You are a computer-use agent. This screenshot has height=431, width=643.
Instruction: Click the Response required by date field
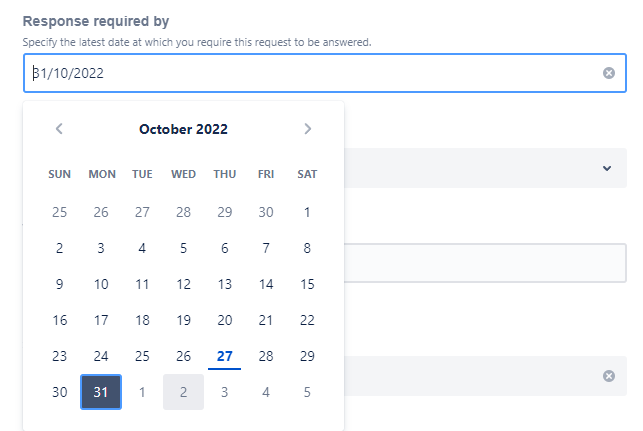(300, 73)
